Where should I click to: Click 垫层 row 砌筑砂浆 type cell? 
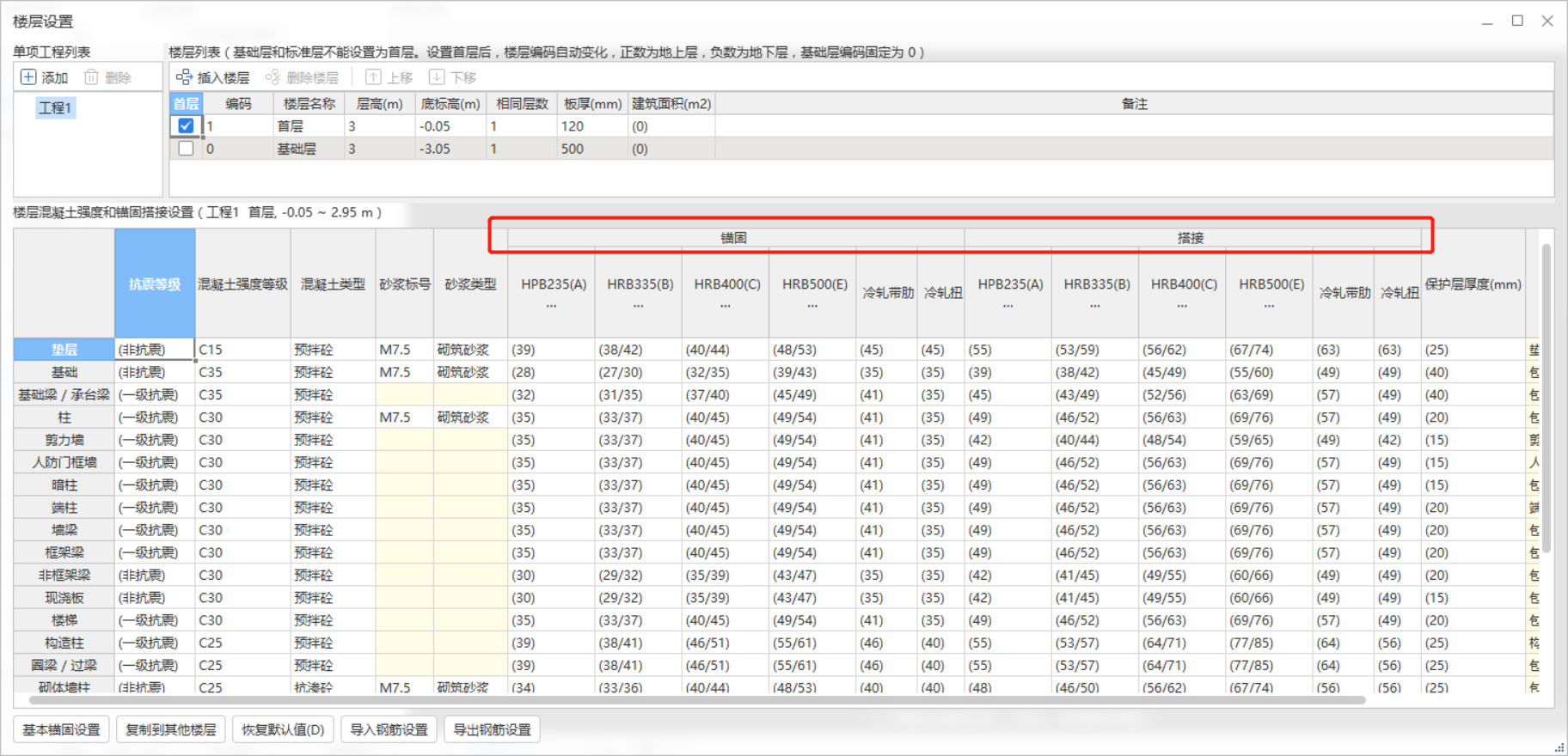470,350
